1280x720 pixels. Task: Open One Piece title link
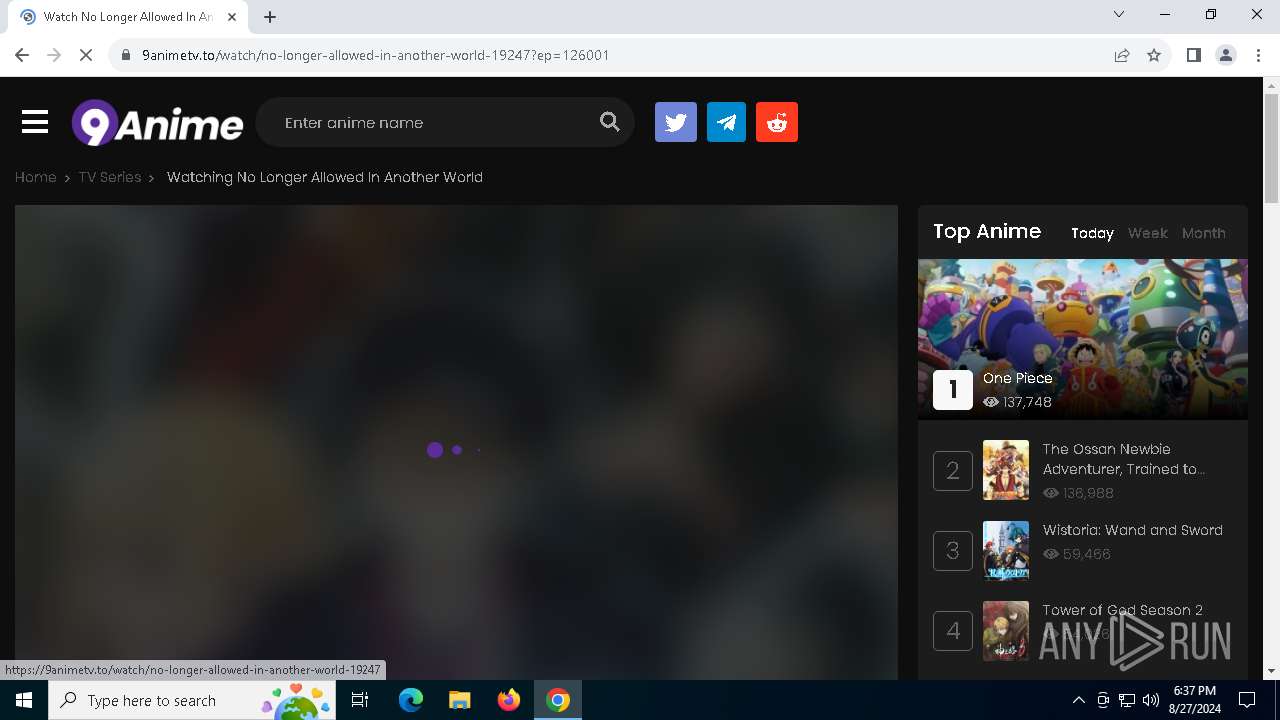click(1018, 378)
